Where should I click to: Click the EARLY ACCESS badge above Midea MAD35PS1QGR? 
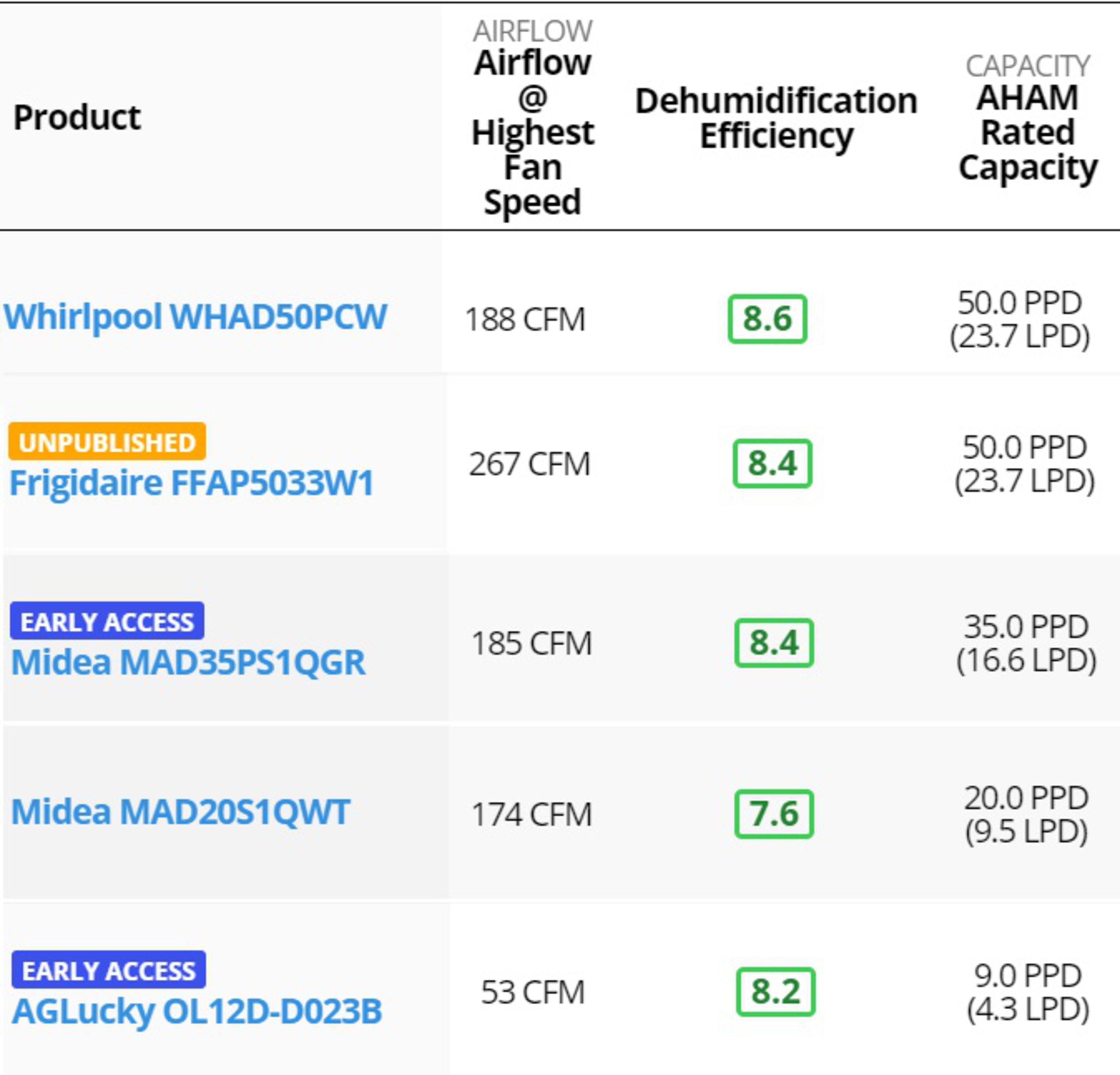click(107, 621)
